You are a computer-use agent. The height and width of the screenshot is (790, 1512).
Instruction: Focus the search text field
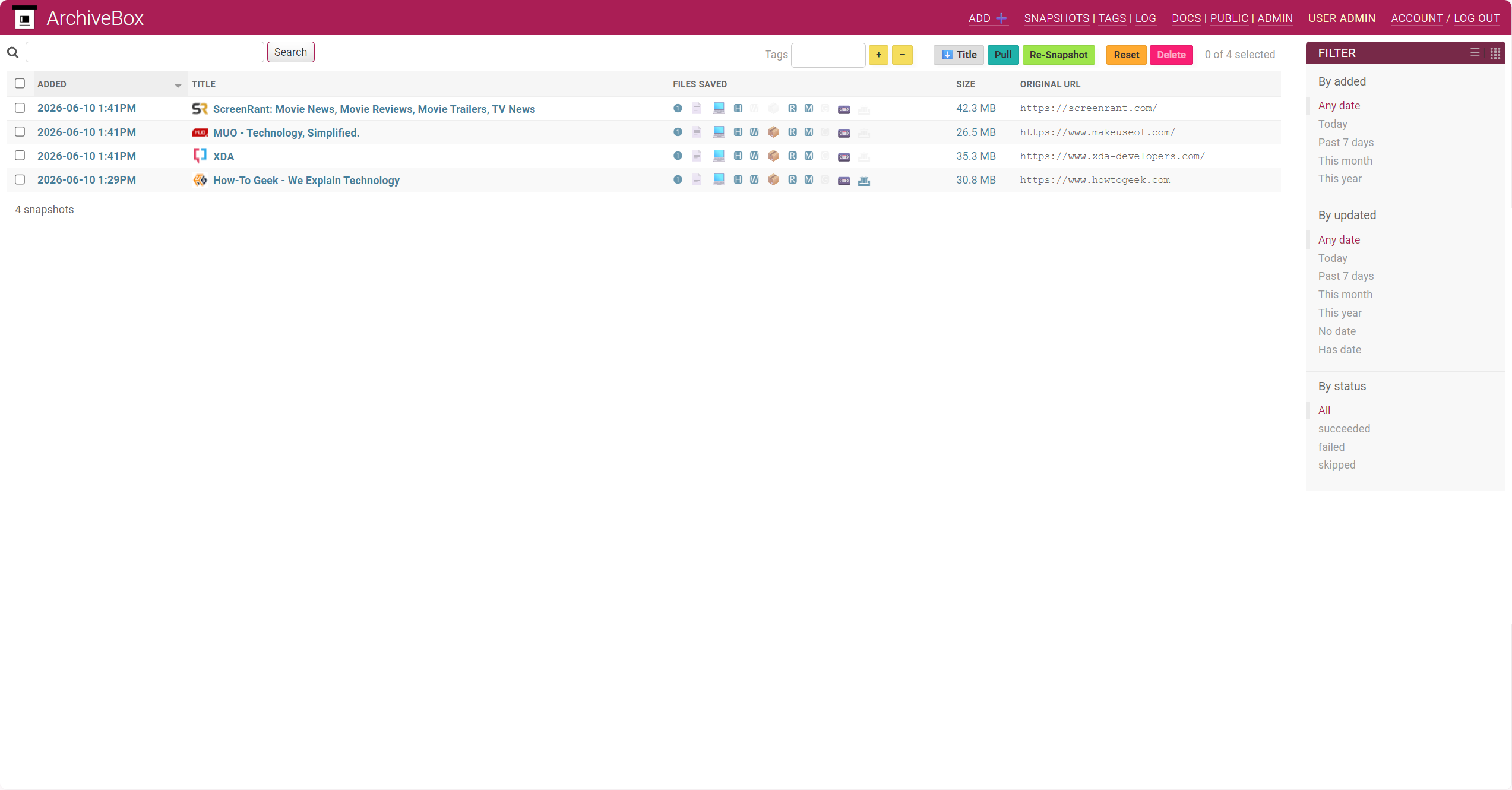[145, 52]
